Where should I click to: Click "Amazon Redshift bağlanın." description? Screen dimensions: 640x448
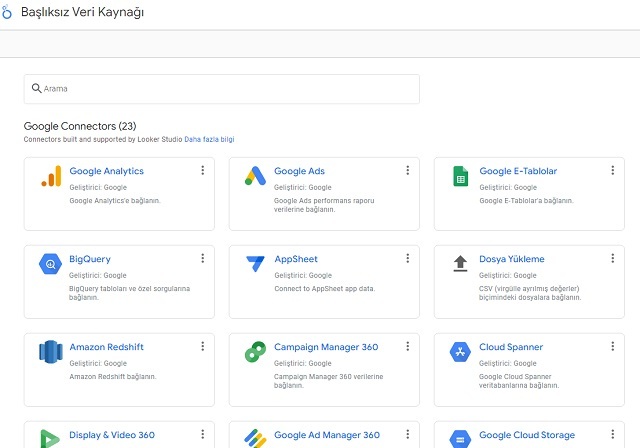tap(113, 376)
